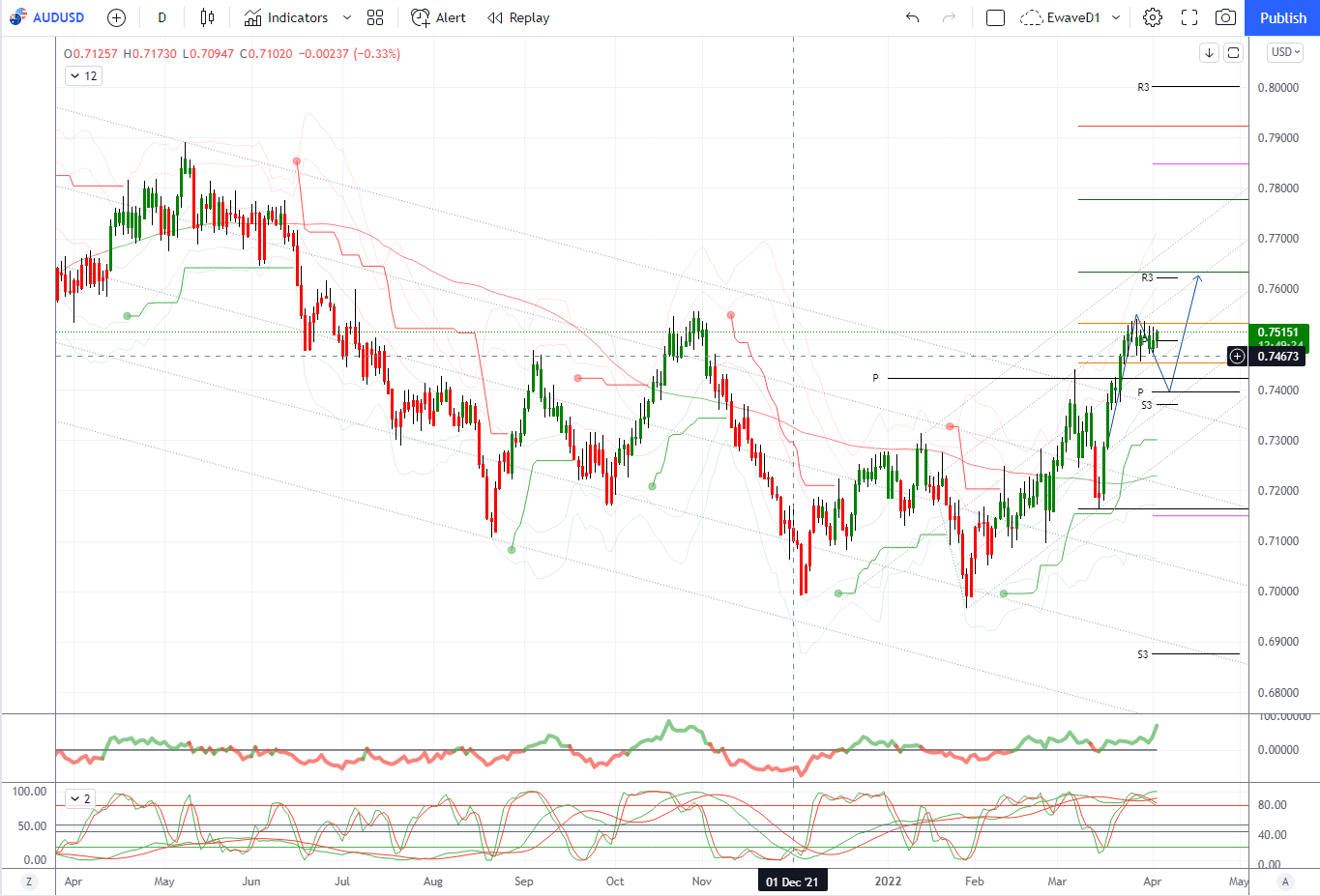Start bar Replay mode
This screenshot has width=1320, height=896.
(x=518, y=17)
